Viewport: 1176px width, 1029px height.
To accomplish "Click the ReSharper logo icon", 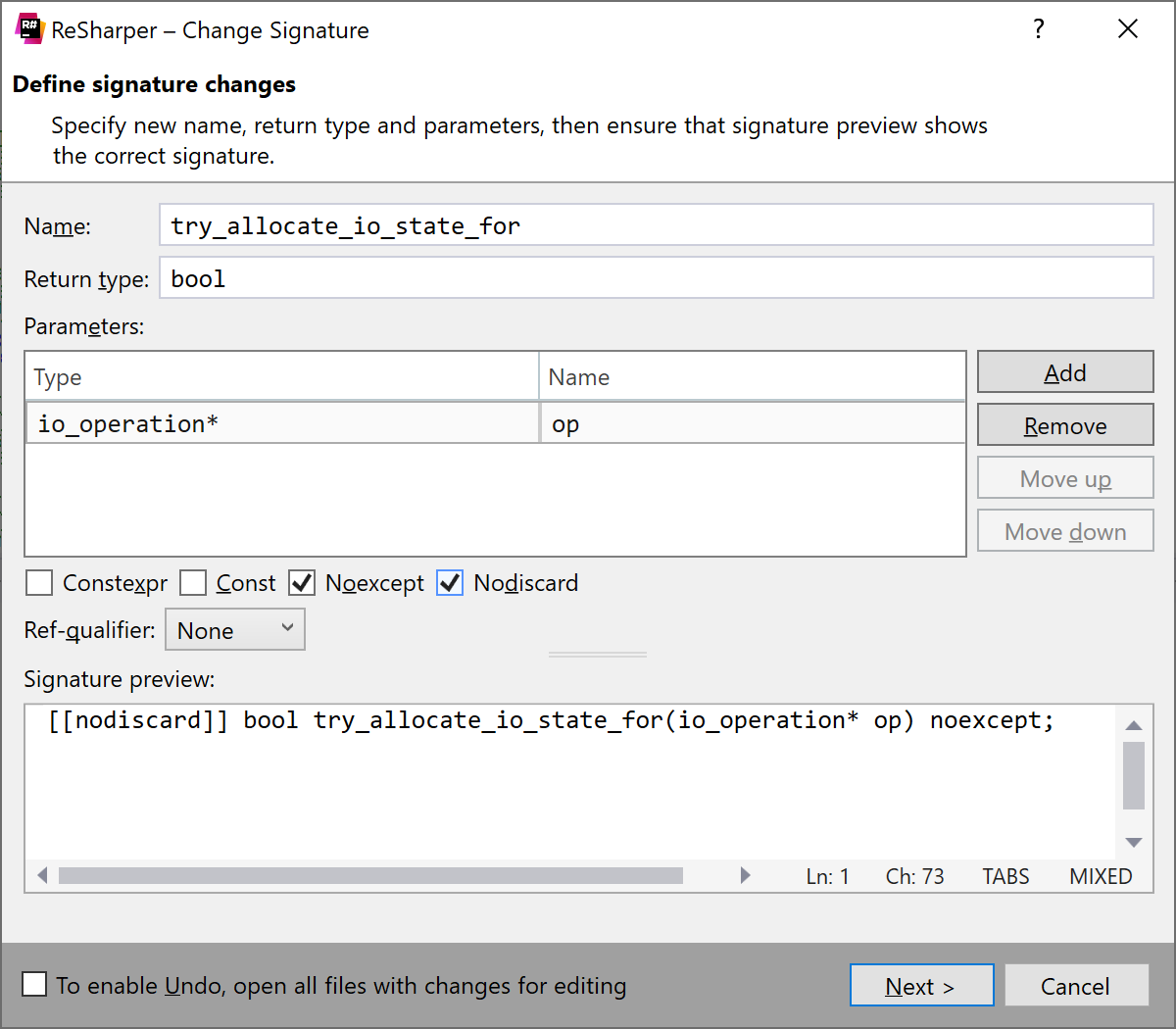I will [x=30, y=28].
